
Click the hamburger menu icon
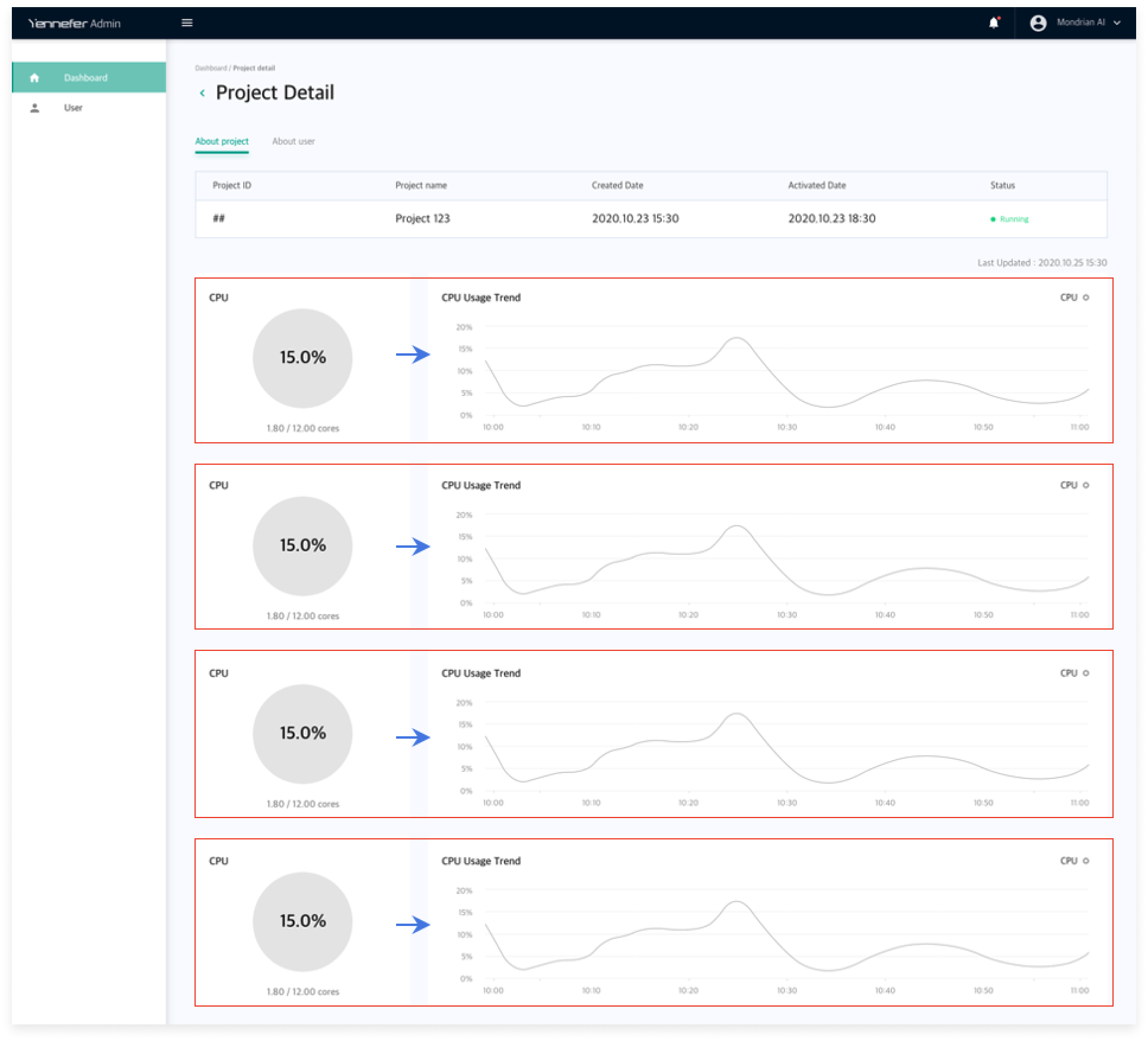coord(187,23)
